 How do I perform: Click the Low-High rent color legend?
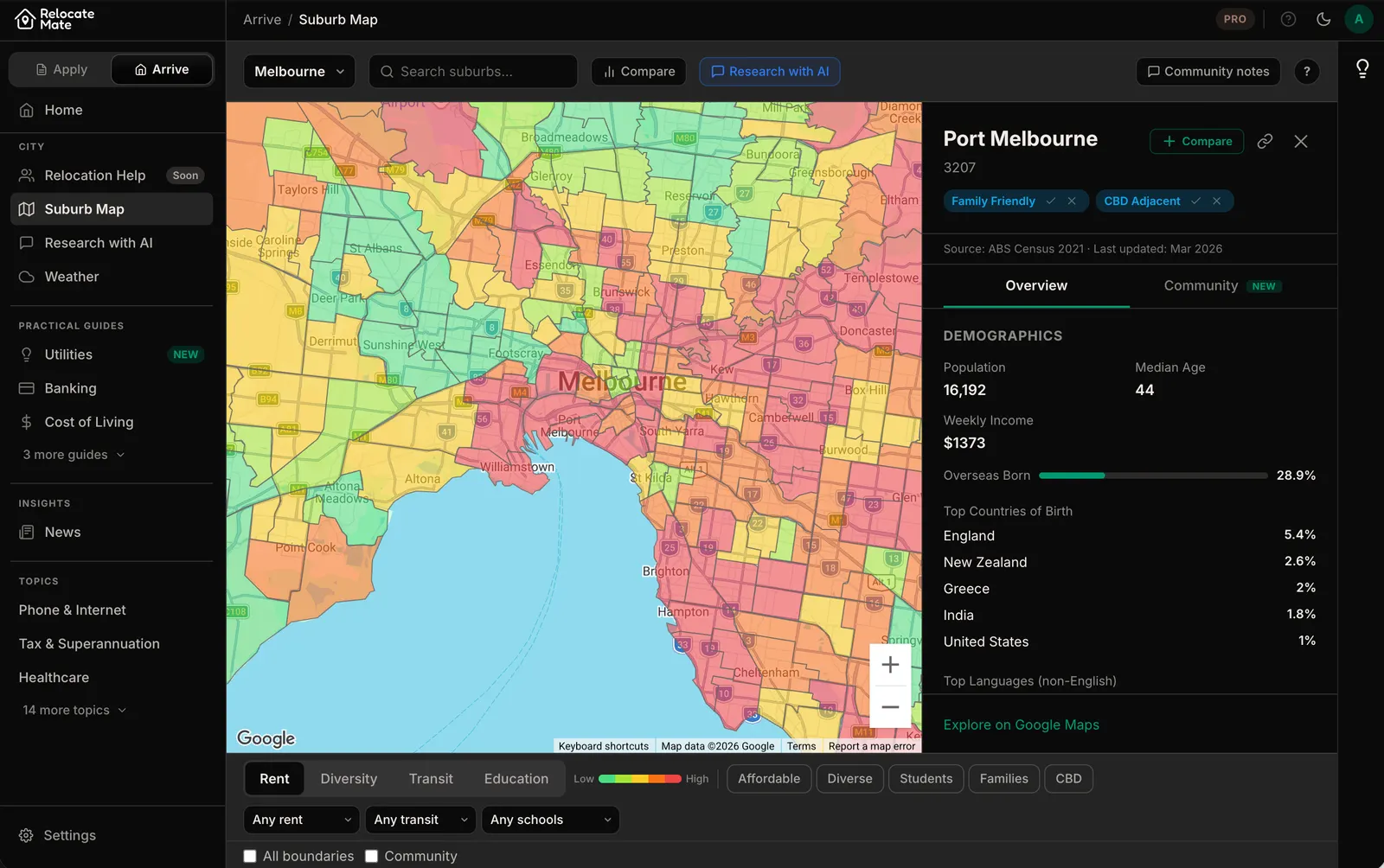point(640,779)
